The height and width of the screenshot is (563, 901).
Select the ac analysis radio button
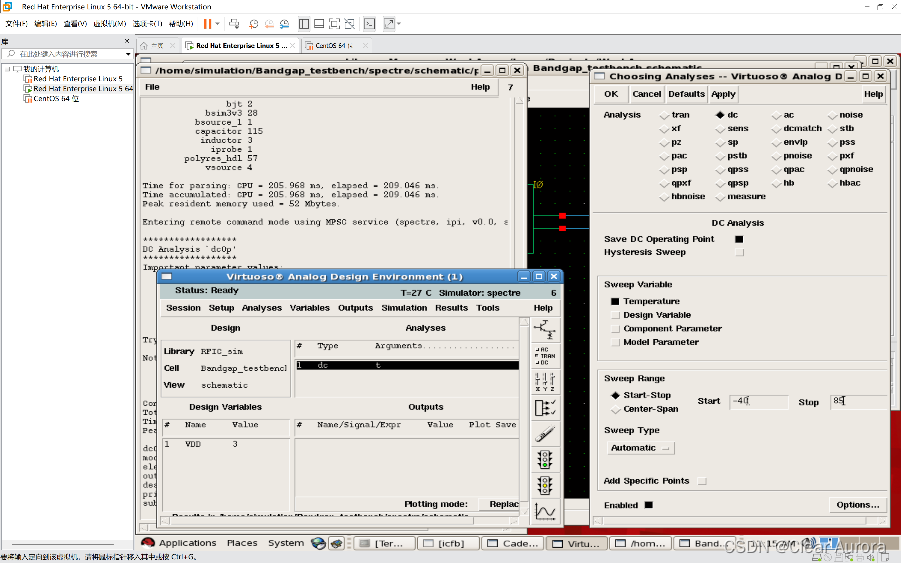coord(776,115)
